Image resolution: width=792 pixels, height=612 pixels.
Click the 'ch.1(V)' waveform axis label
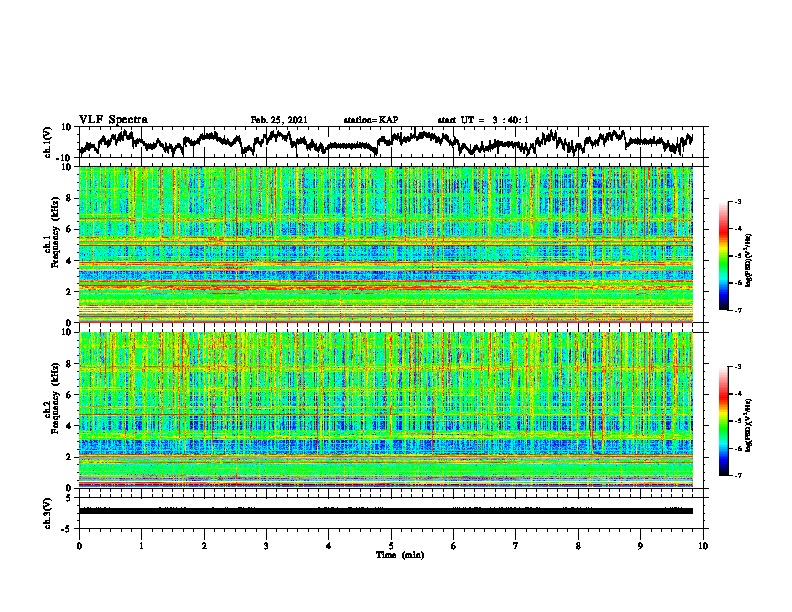pos(48,142)
